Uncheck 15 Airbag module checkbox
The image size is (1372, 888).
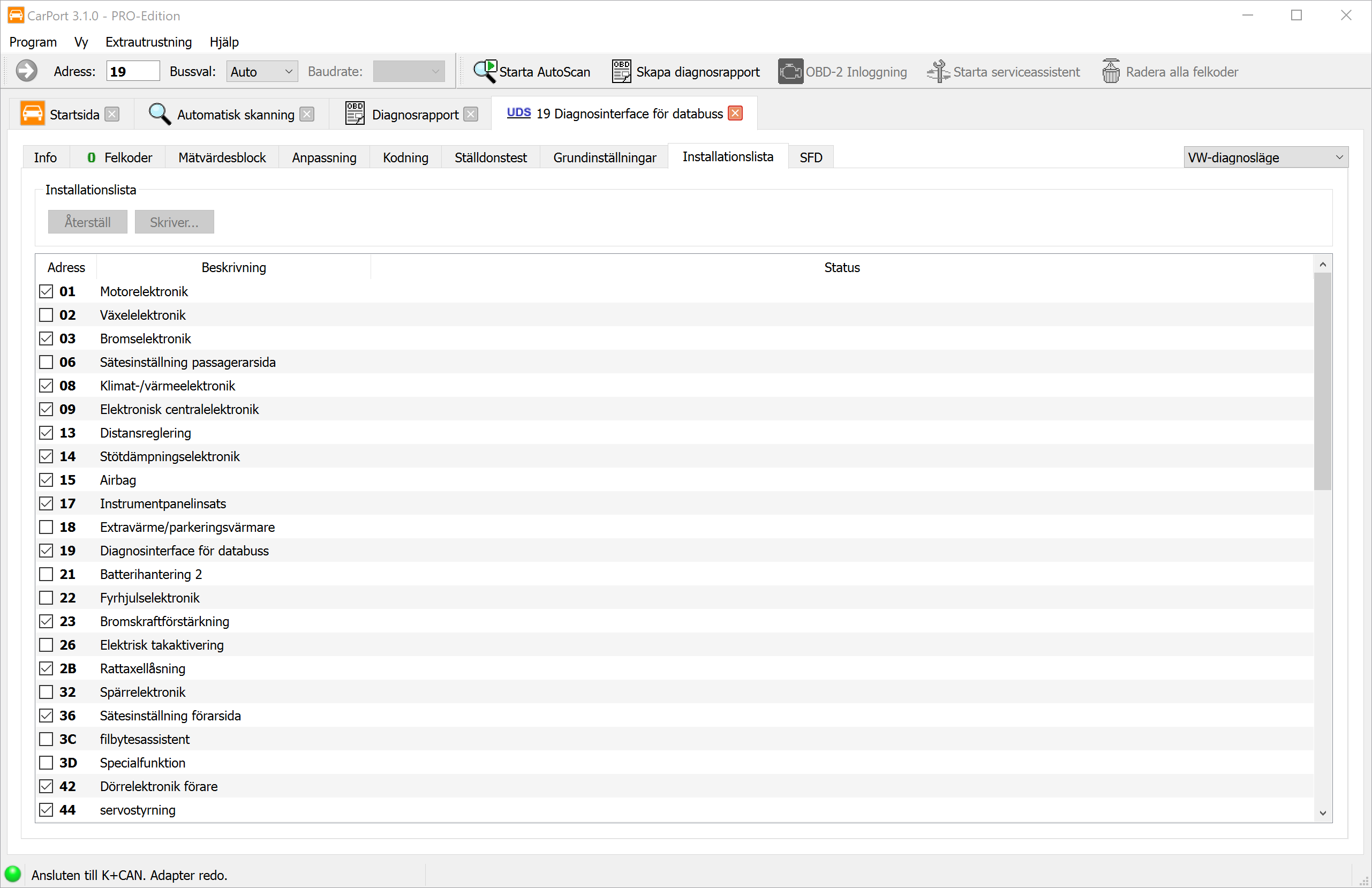pos(46,480)
